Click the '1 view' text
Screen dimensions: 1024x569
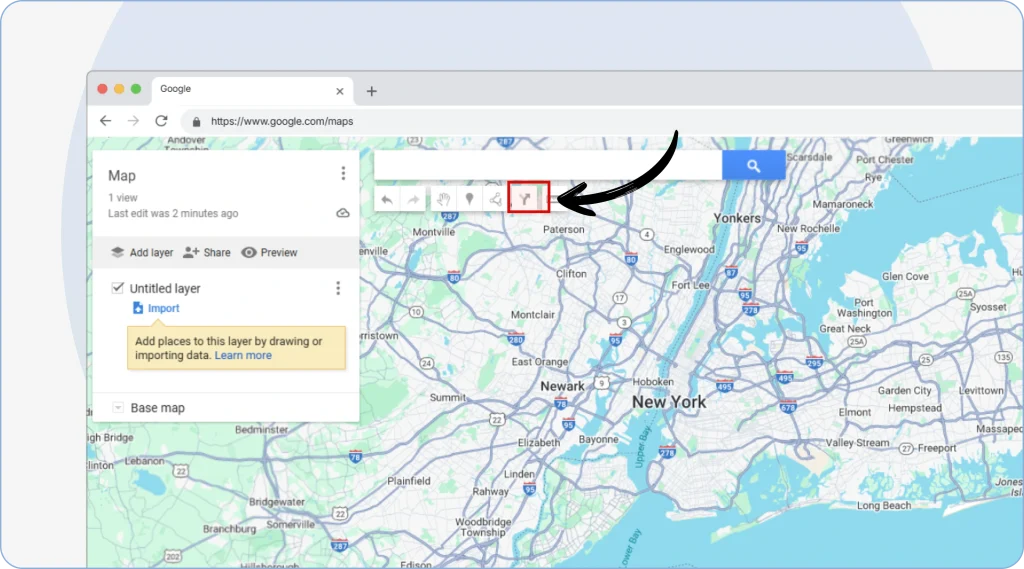point(123,197)
